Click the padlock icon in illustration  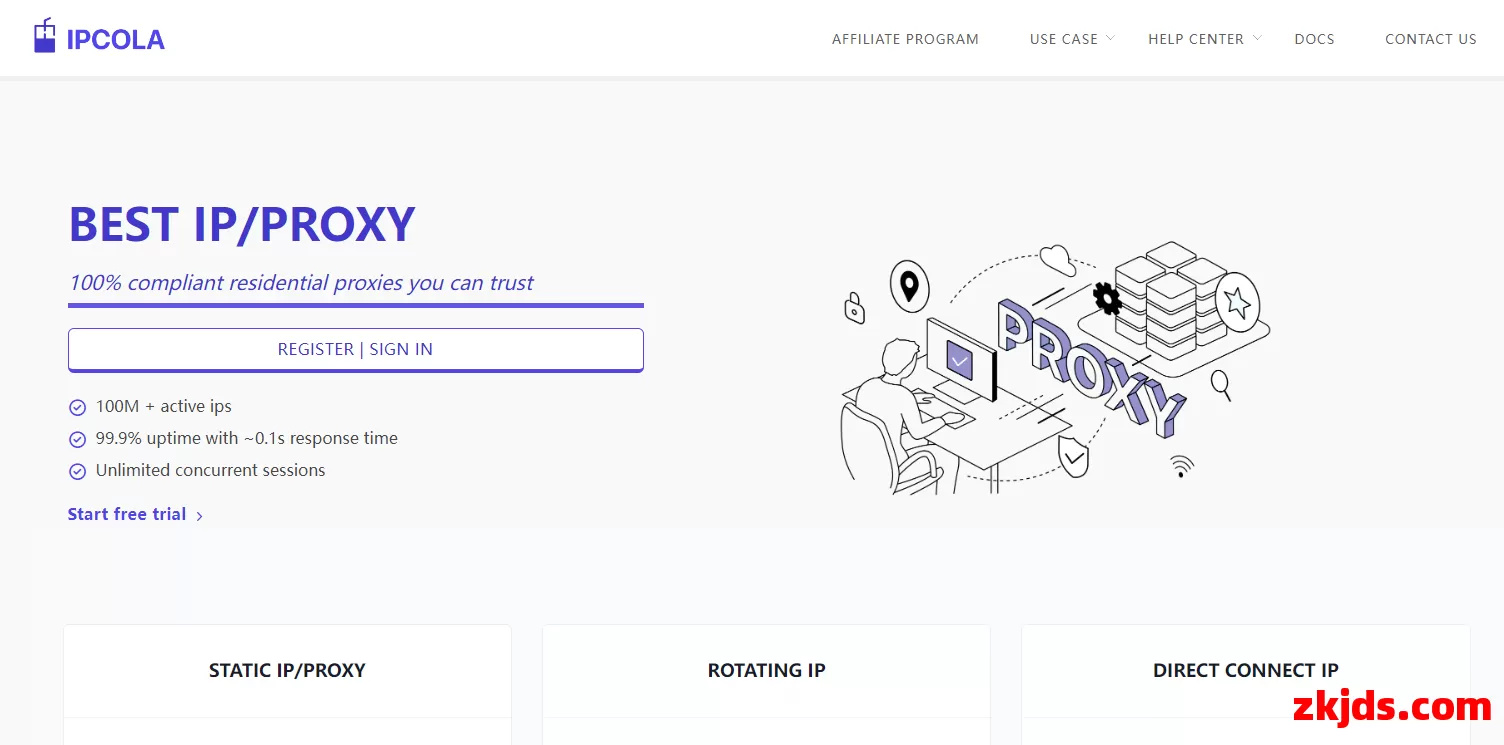coord(854,308)
